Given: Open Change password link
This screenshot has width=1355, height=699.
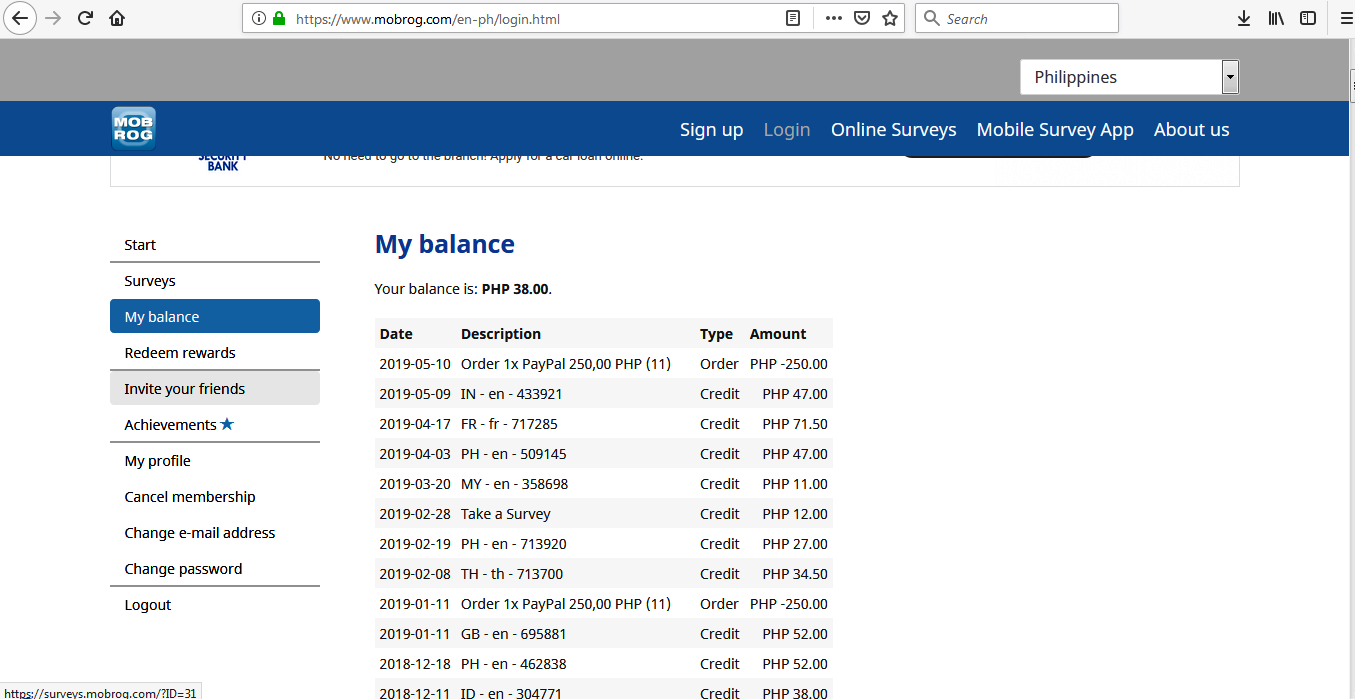Looking at the screenshot, I should pos(183,569).
